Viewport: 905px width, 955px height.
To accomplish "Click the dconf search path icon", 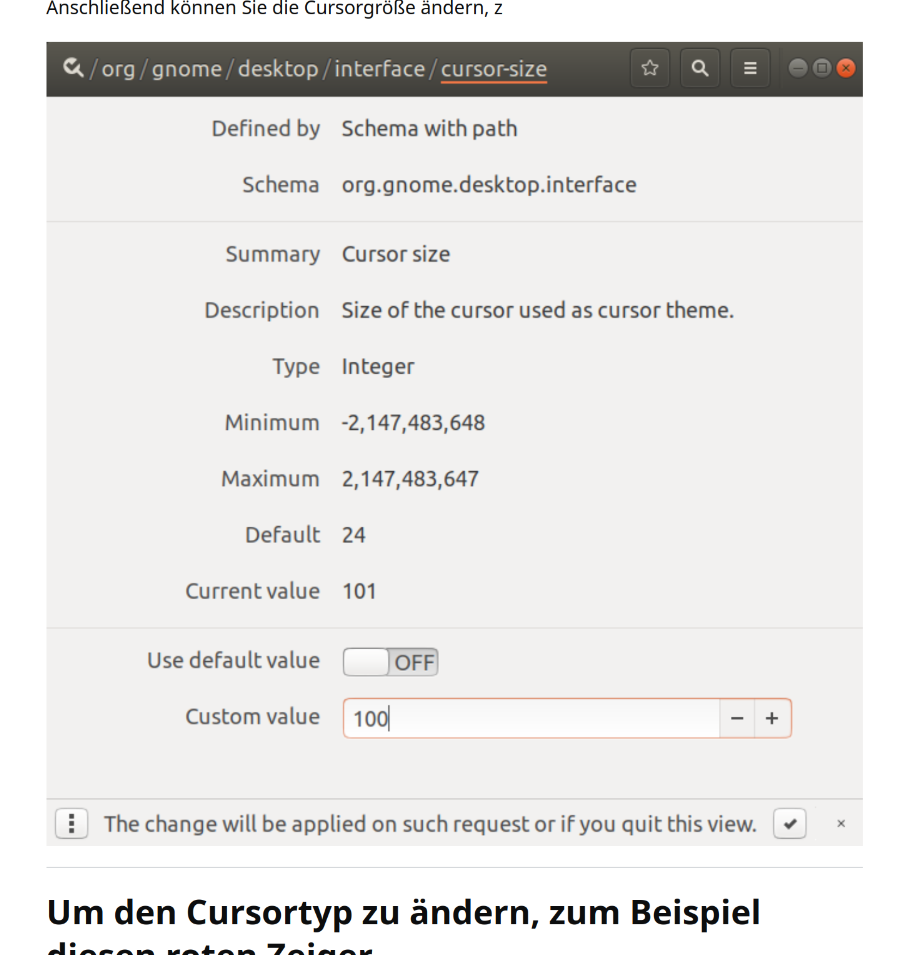I will click(x=73, y=68).
